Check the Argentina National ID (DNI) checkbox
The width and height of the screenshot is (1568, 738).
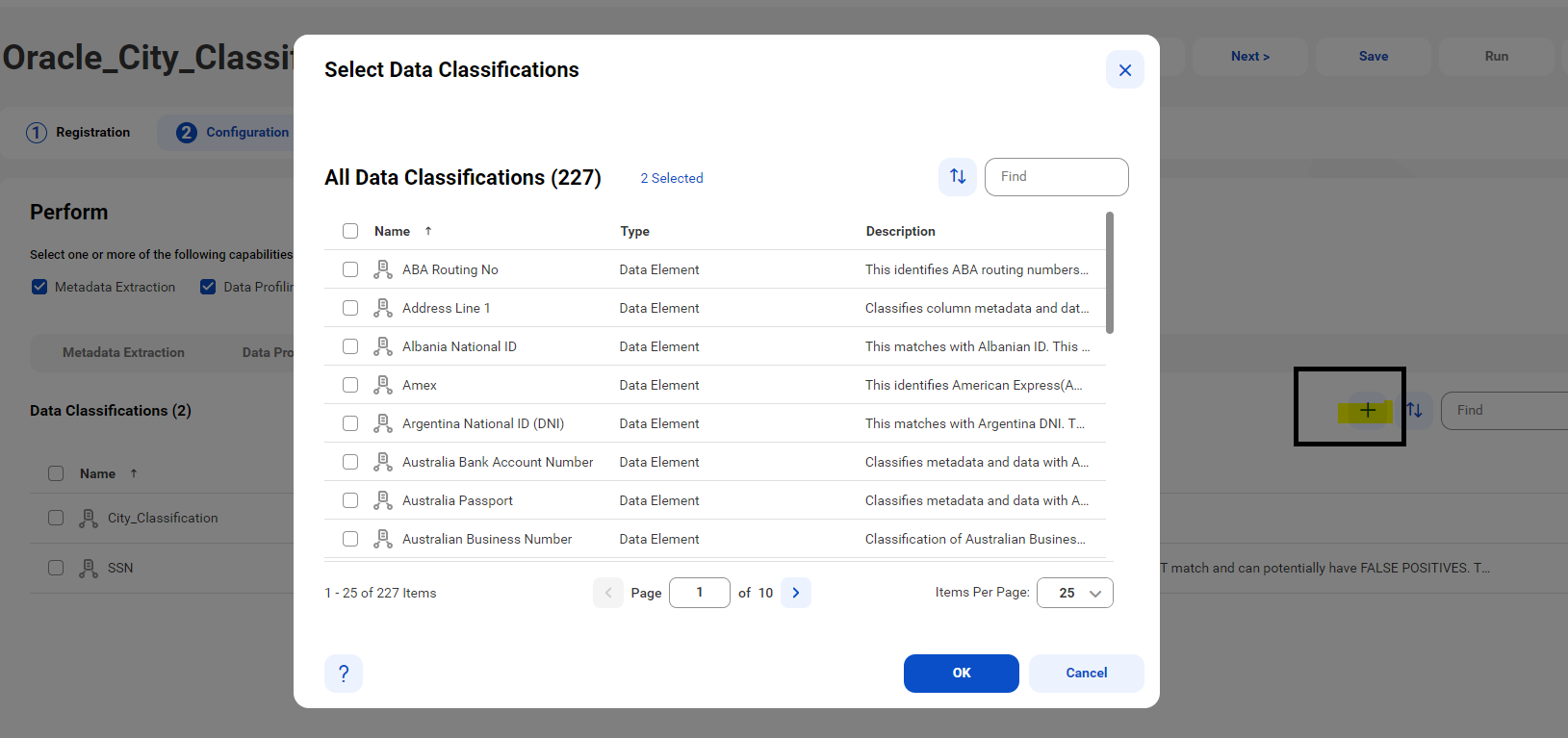[x=350, y=423]
